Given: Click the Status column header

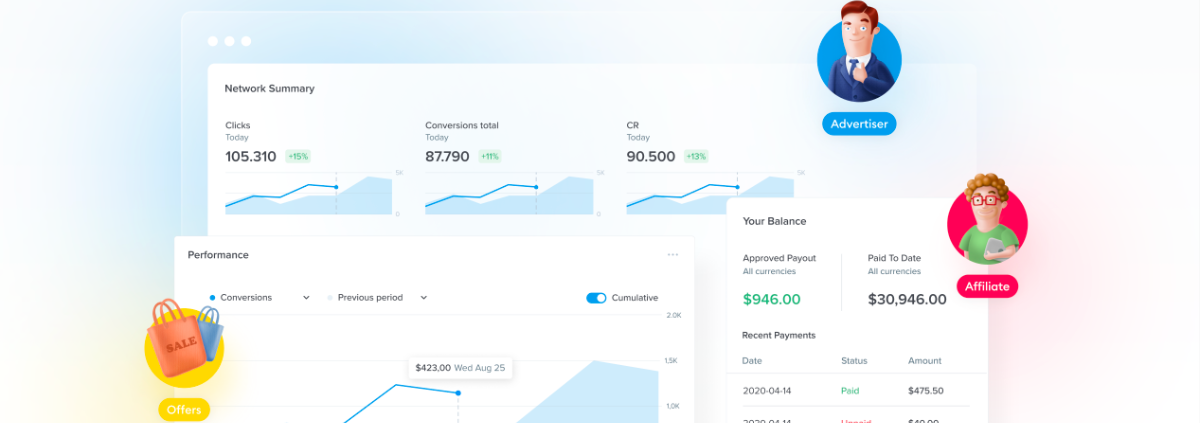Looking at the screenshot, I should [854, 361].
